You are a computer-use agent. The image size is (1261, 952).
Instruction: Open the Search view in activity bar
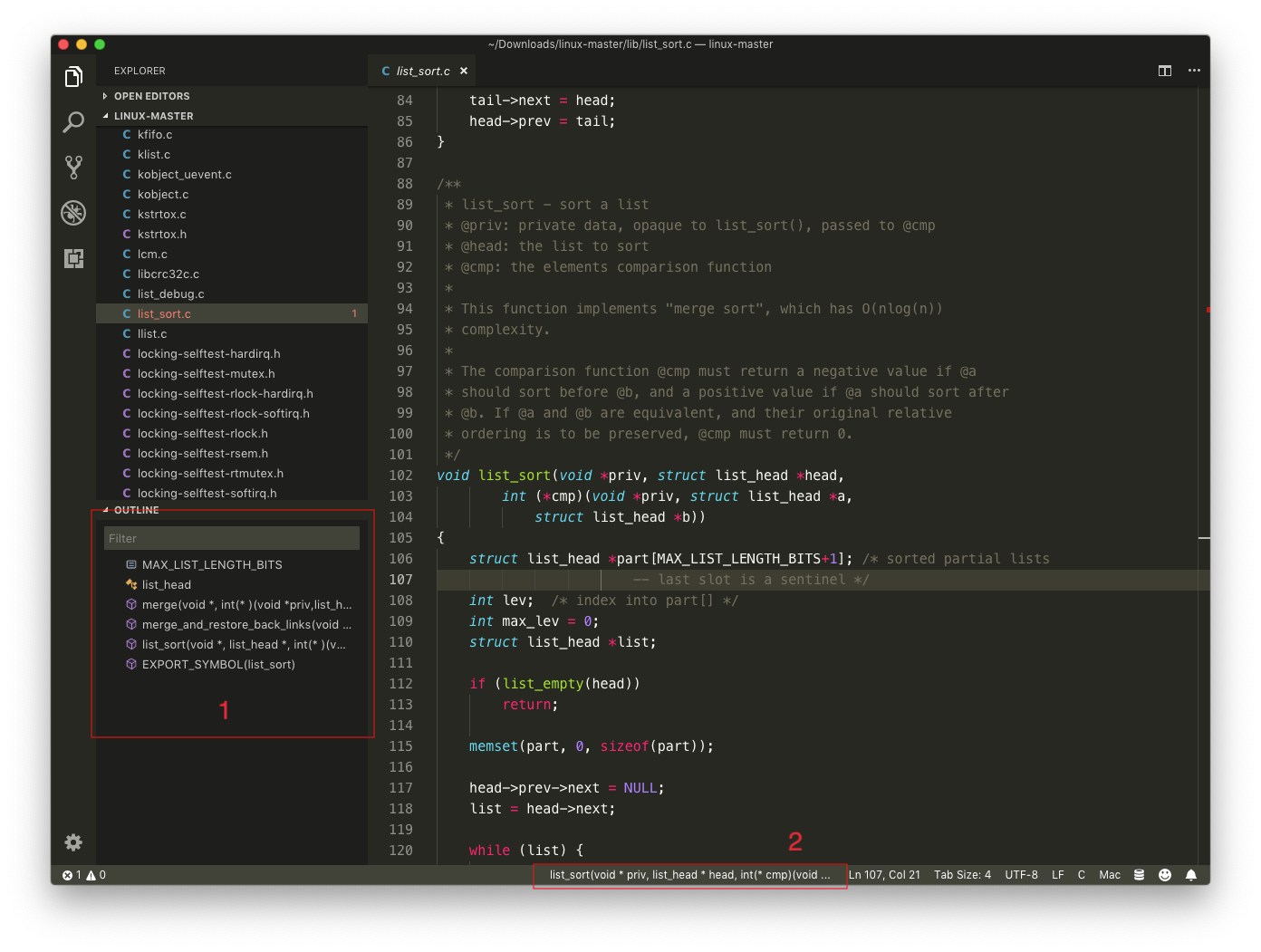pyautogui.click(x=73, y=122)
